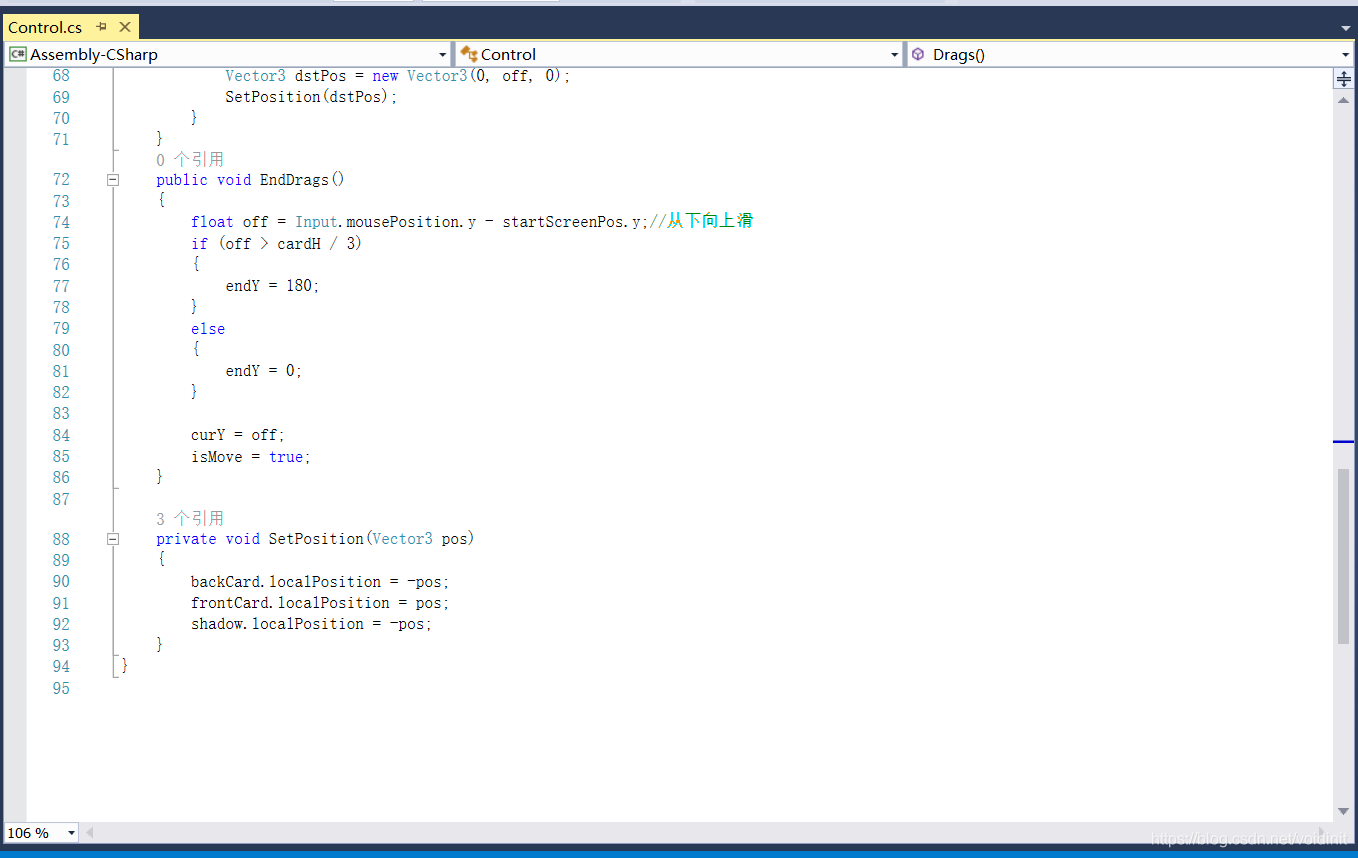This screenshot has height=858, width=1358.
Task: Open the tab overflow dropdown arrow
Action: click(x=1346, y=28)
